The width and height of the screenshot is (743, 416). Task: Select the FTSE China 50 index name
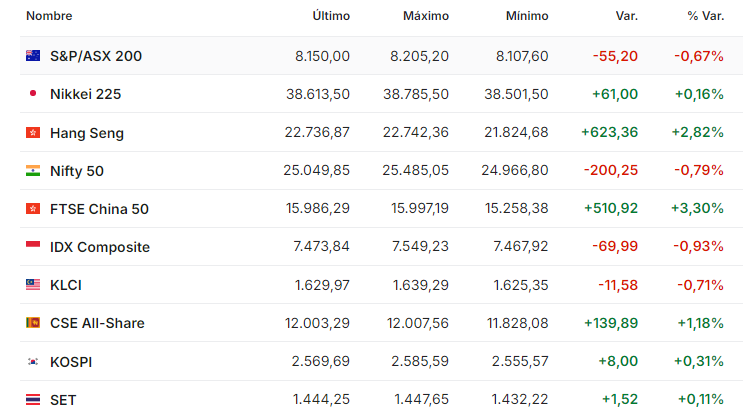(x=99, y=209)
